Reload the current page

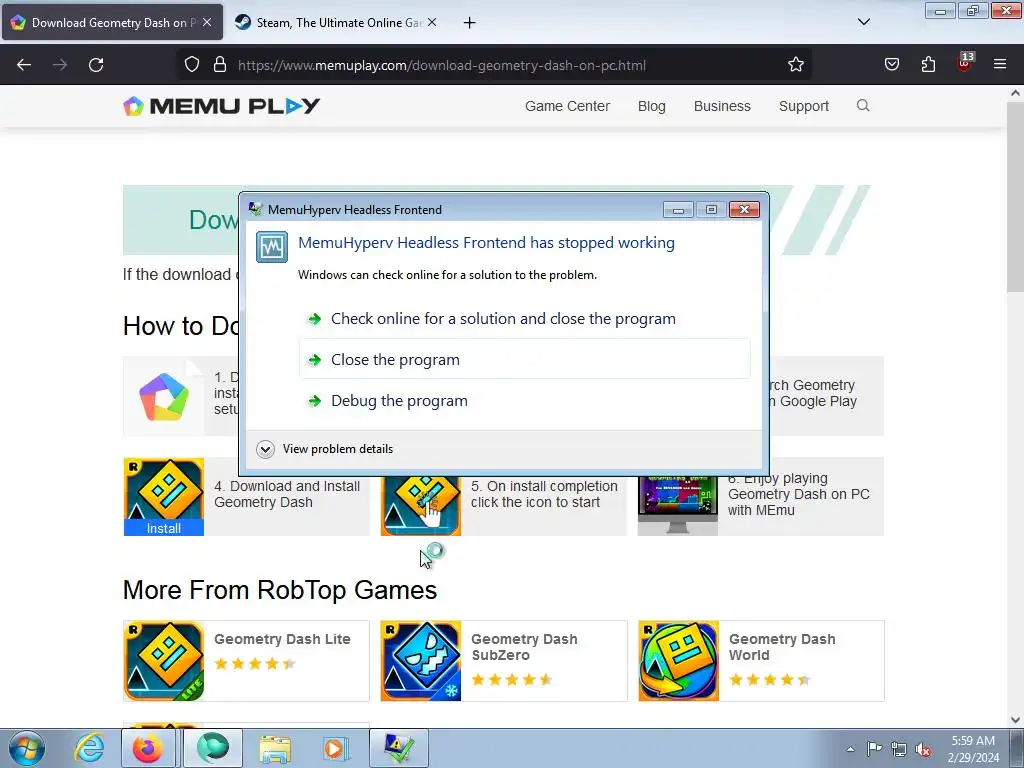96,65
